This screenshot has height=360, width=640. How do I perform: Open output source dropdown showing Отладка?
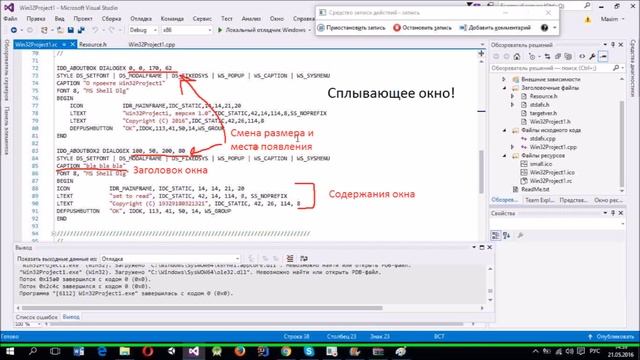(x=170, y=259)
